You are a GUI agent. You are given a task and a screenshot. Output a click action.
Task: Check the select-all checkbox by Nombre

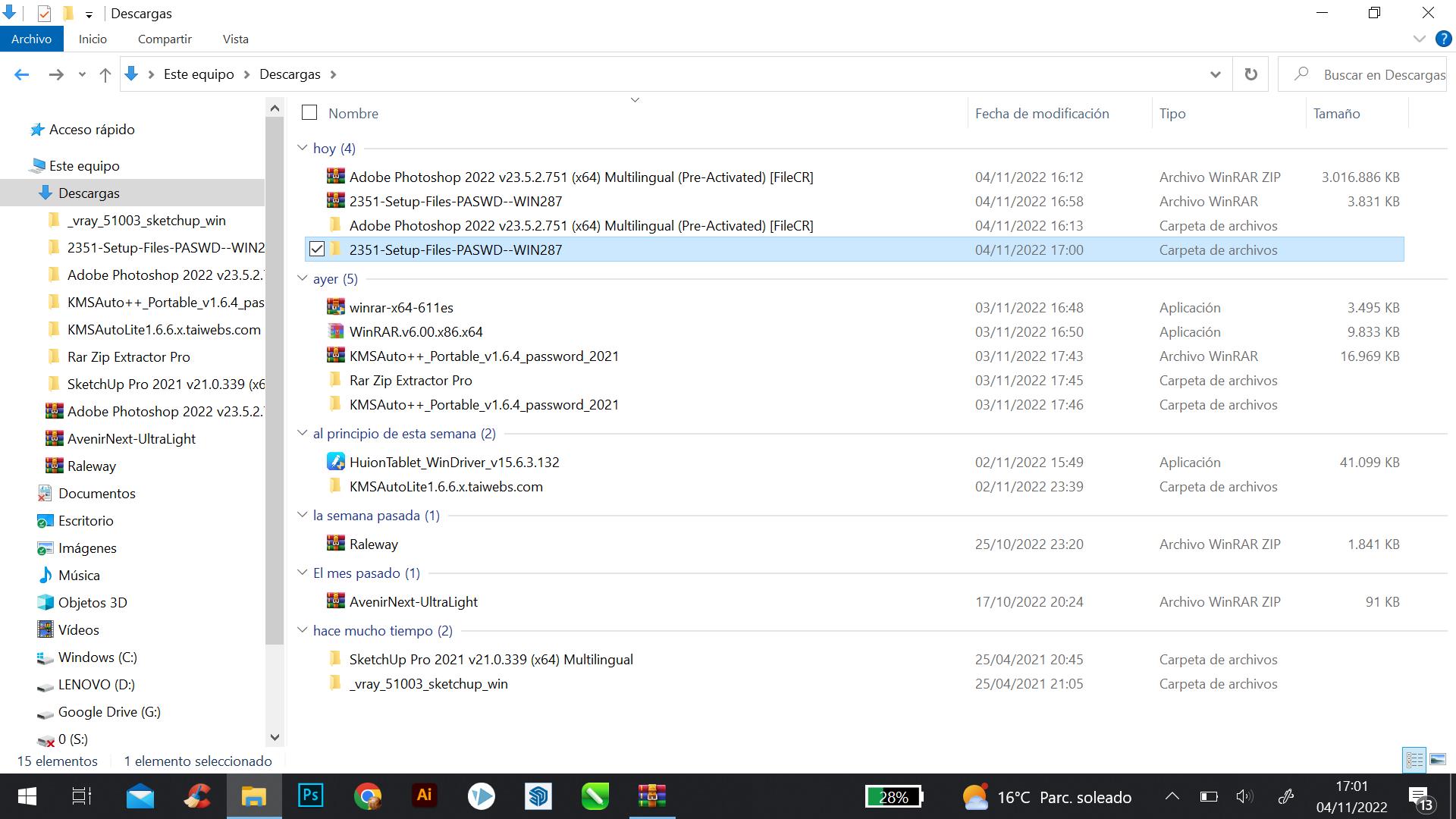[309, 113]
